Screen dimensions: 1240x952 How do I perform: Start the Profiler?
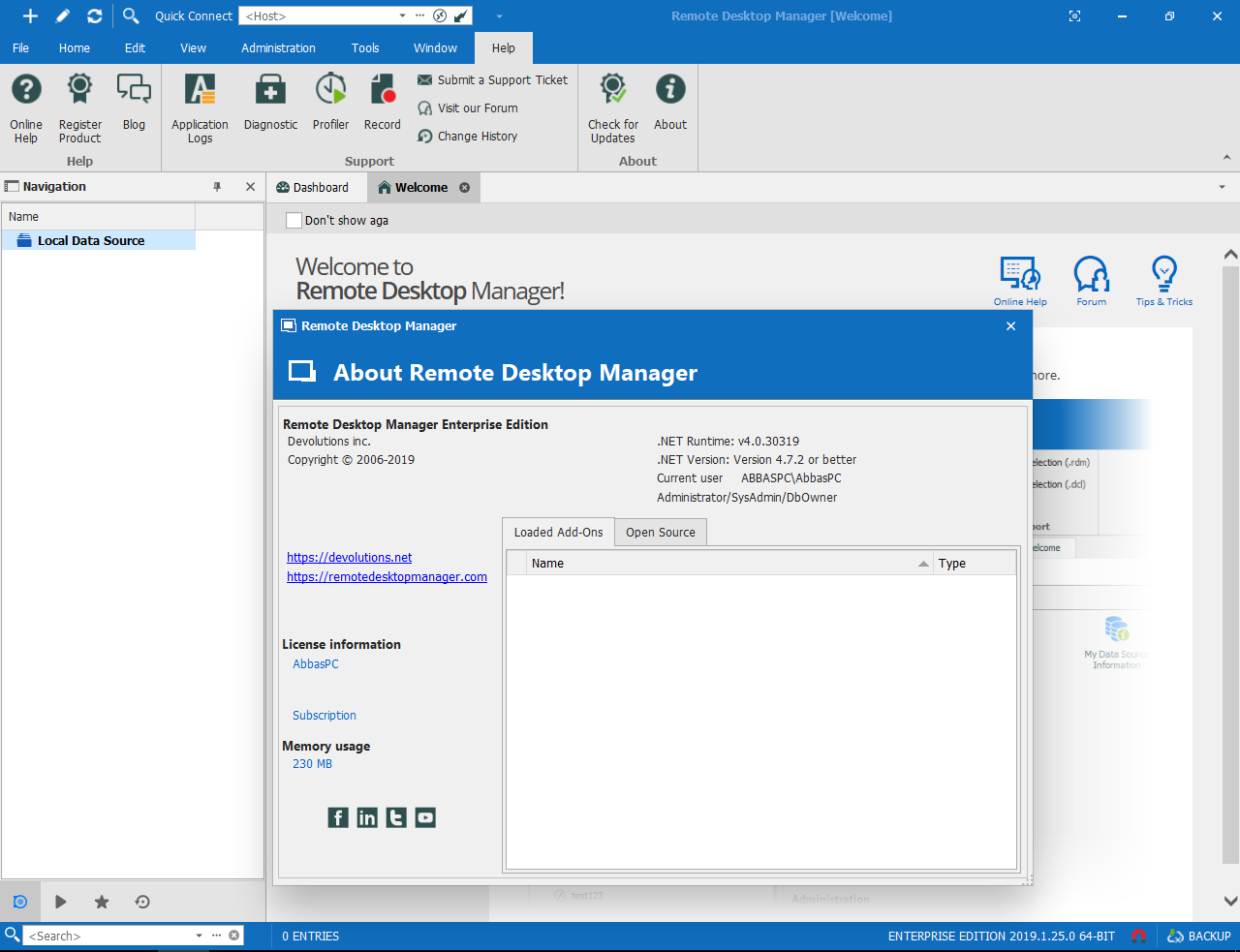pos(330,103)
